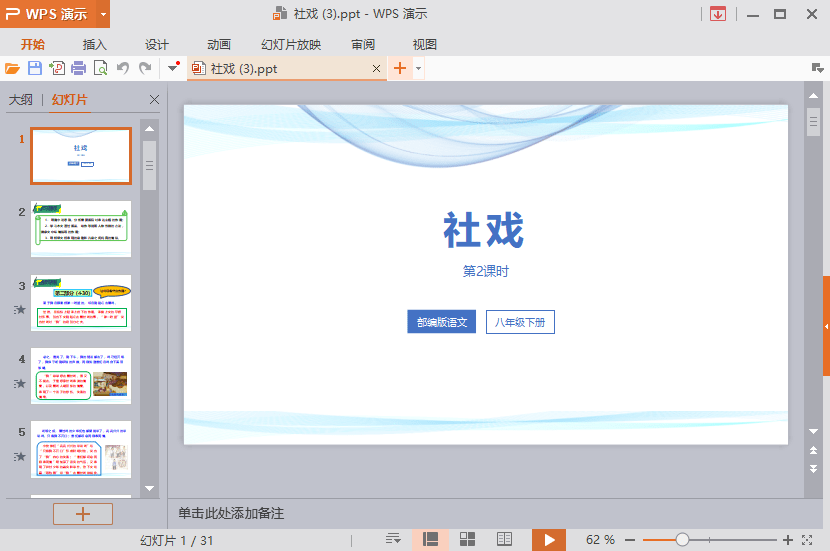Open Print Preview from the quick toolbar
This screenshot has width=830, height=551.
pyautogui.click(x=101, y=69)
